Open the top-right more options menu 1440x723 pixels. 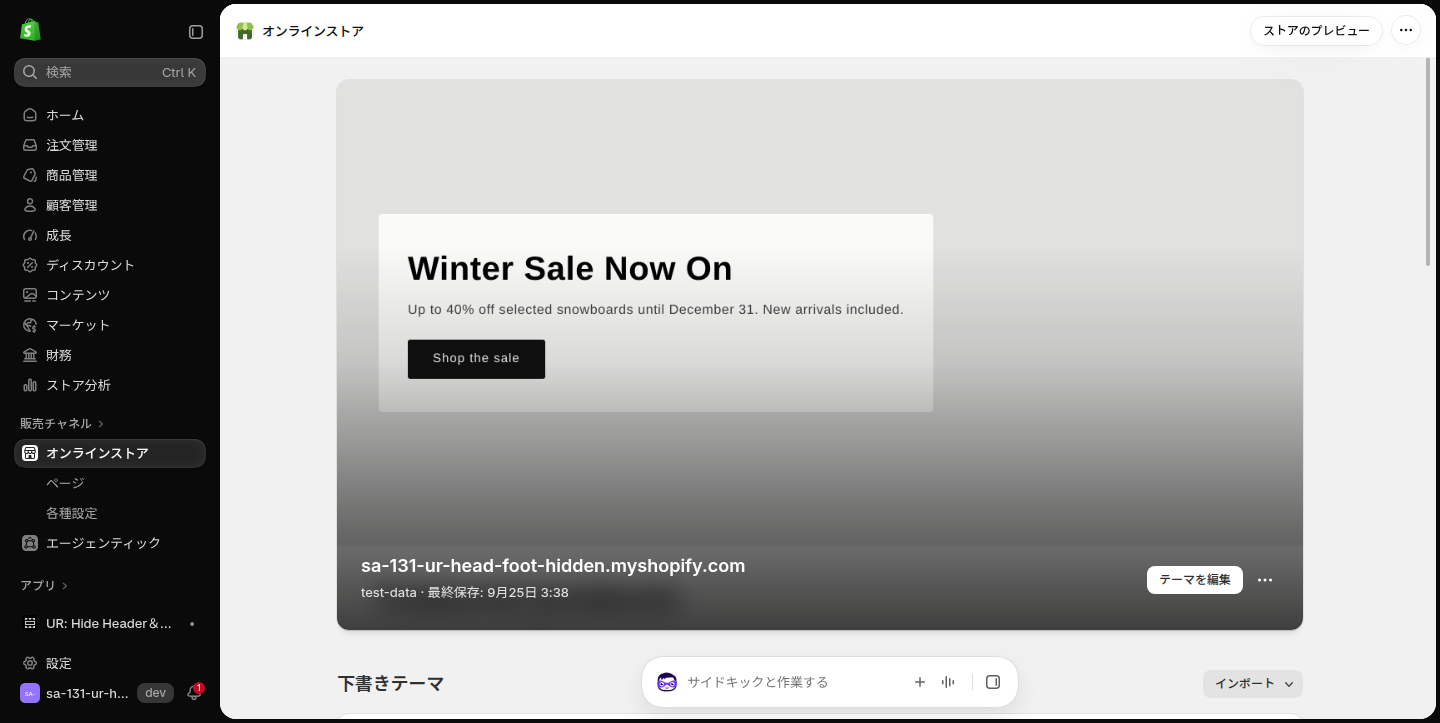[x=1406, y=30]
